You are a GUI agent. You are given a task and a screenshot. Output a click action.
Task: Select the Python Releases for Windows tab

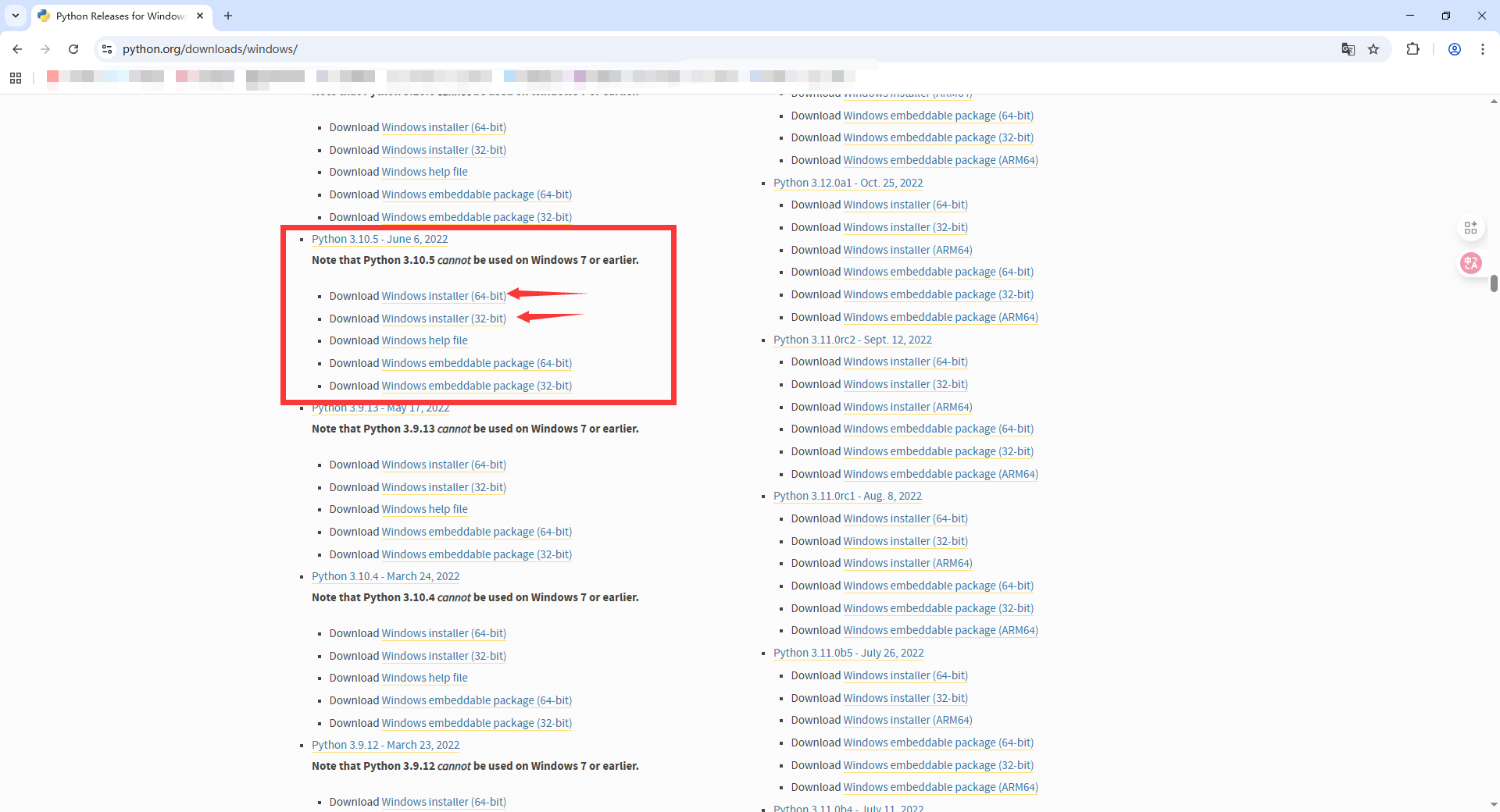tap(121, 16)
